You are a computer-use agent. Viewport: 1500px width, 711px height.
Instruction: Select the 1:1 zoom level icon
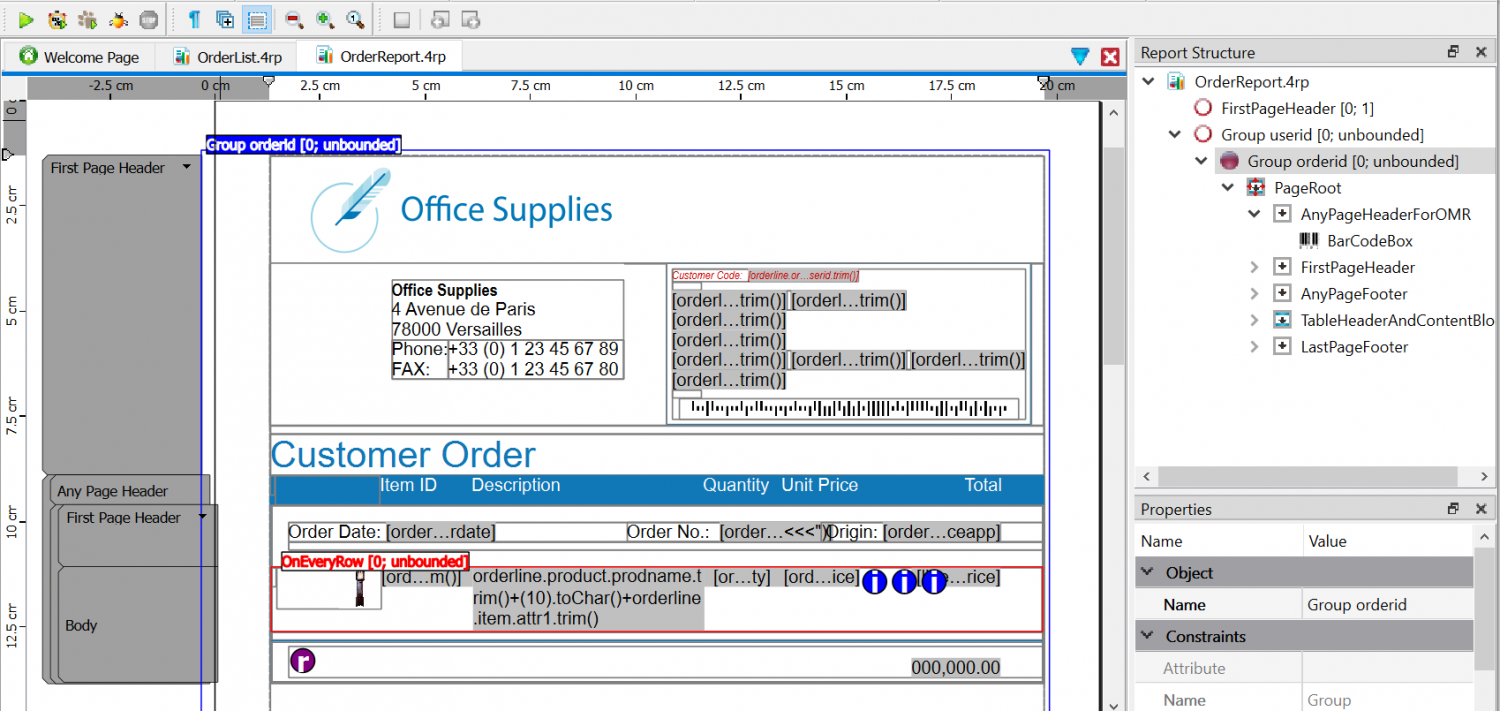352,19
